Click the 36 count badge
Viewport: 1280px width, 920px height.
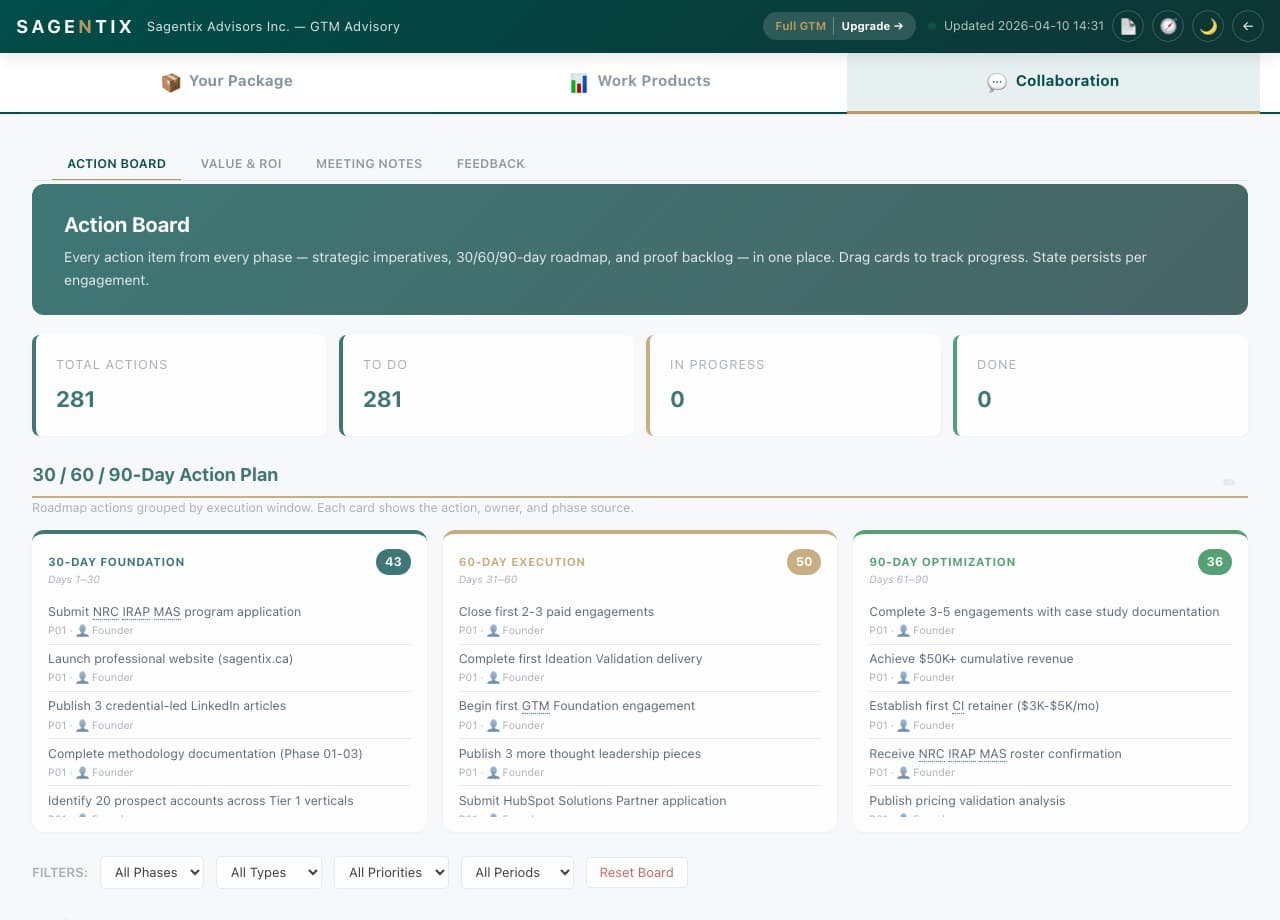[x=1215, y=562]
